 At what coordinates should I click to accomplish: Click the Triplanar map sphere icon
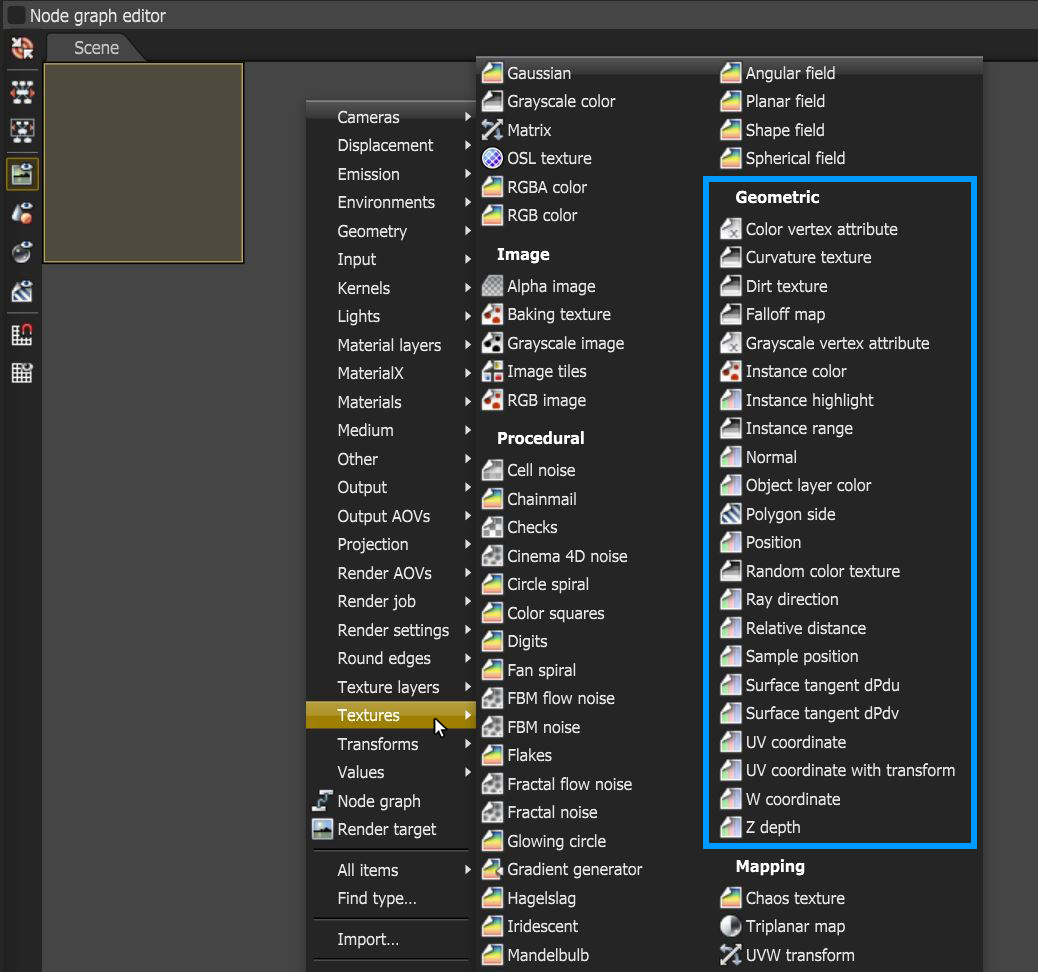coord(731,926)
